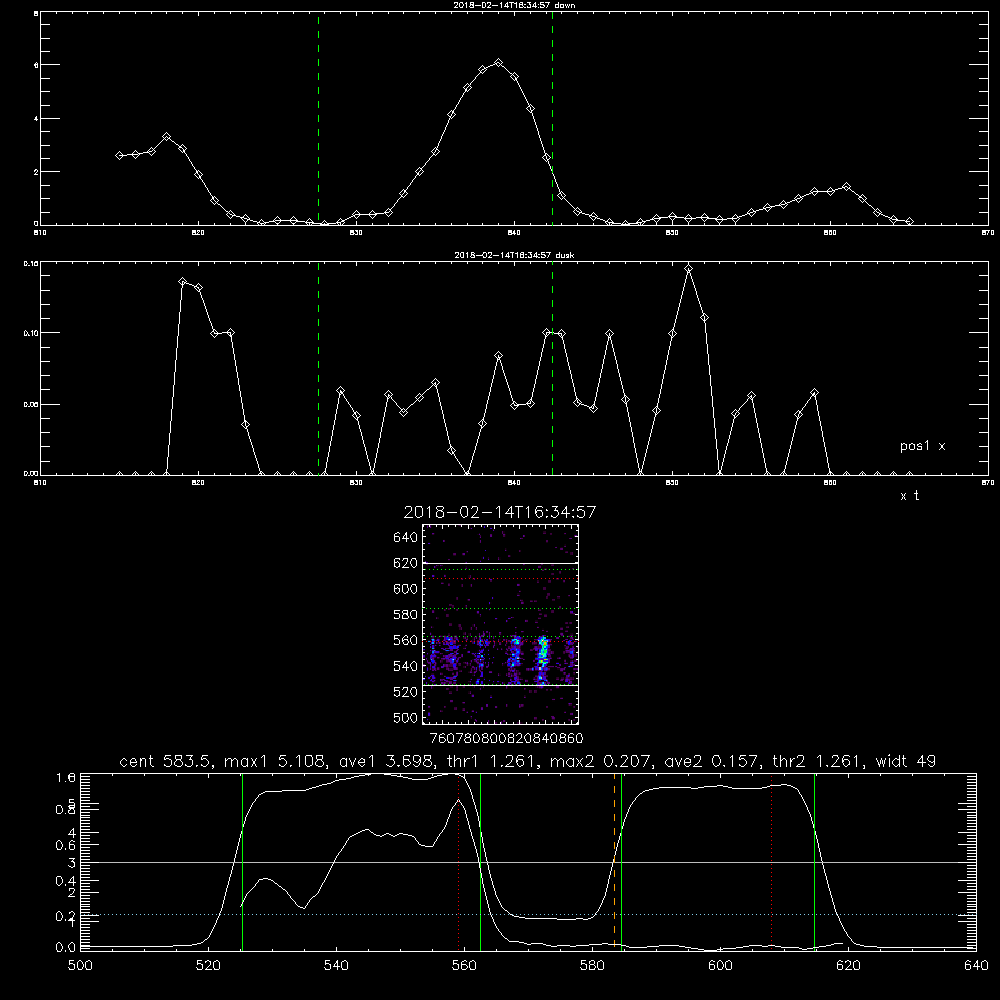Viewport: 1000px width, 1000px height.
Task: Click the highest diamond marker in the dawn plot
Action: click(499, 62)
